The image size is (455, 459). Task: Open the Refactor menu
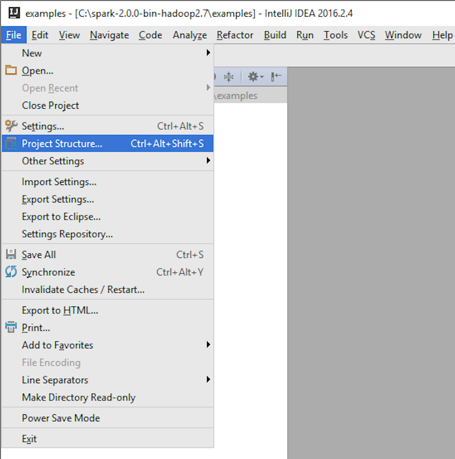(x=235, y=35)
